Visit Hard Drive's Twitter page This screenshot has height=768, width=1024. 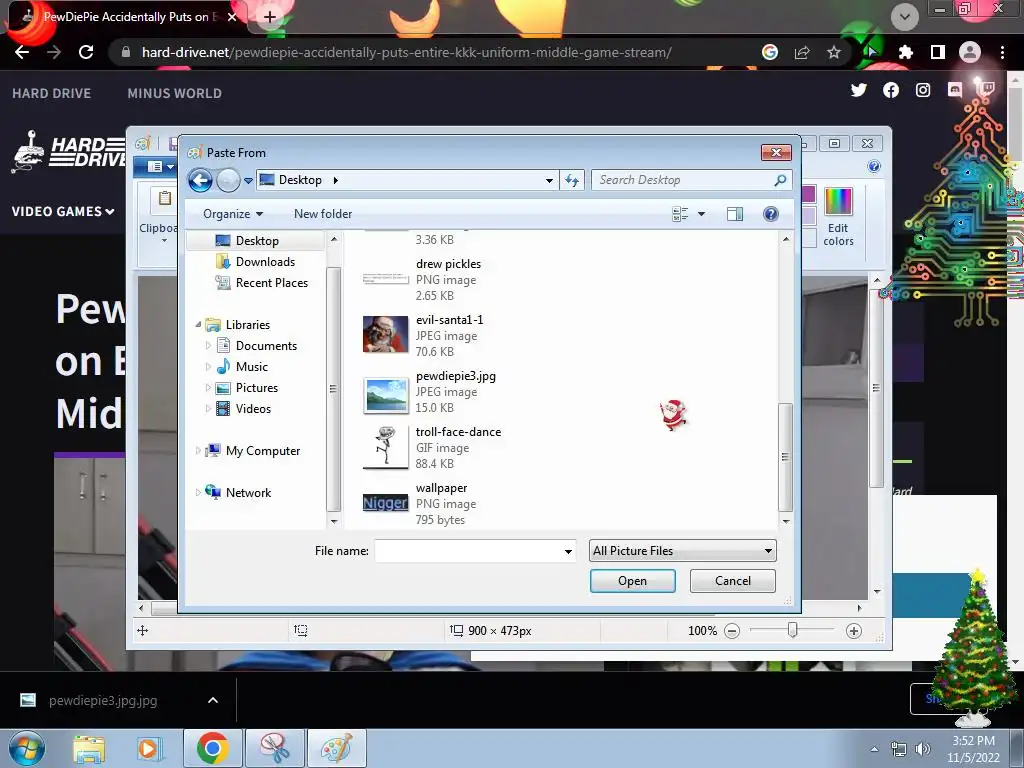pyautogui.click(x=859, y=90)
